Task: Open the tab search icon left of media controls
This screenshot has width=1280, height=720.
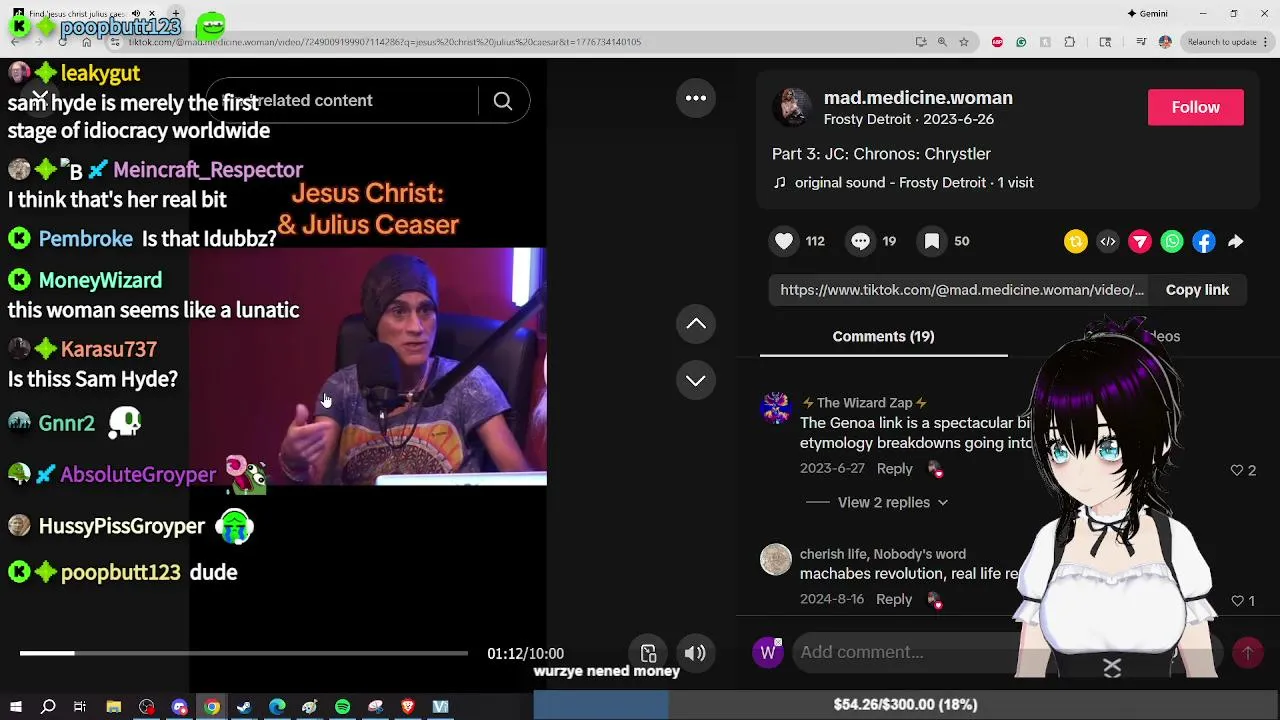Action: (x=1105, y=42)
